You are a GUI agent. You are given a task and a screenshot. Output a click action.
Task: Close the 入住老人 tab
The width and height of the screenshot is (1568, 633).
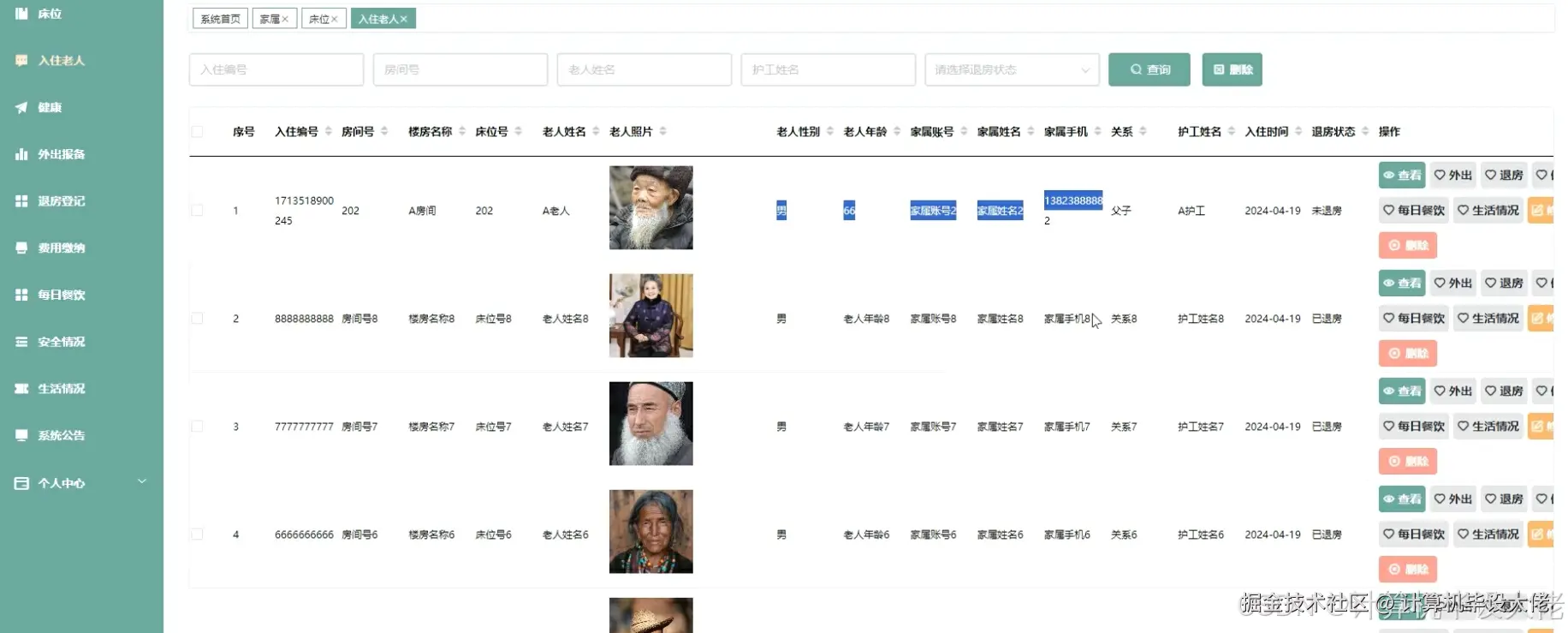403,19
